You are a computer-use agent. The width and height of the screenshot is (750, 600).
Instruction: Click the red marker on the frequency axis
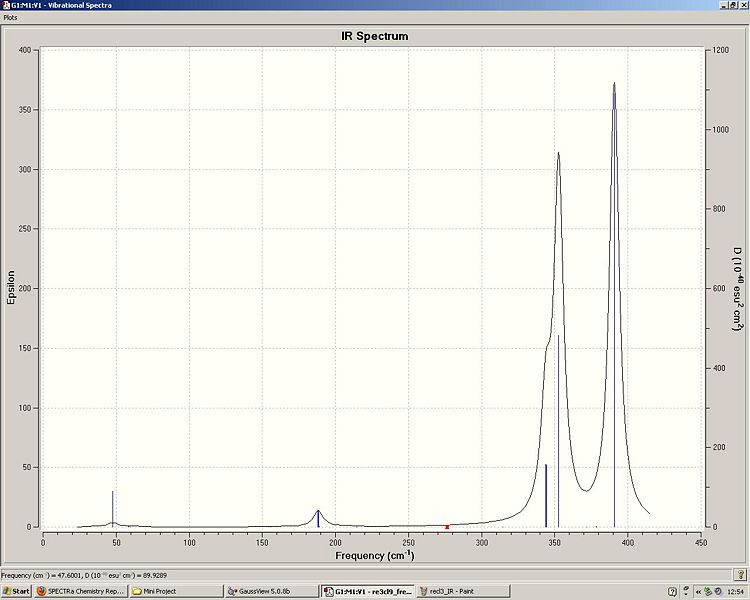pyautogui.click(x=447, y=527)
